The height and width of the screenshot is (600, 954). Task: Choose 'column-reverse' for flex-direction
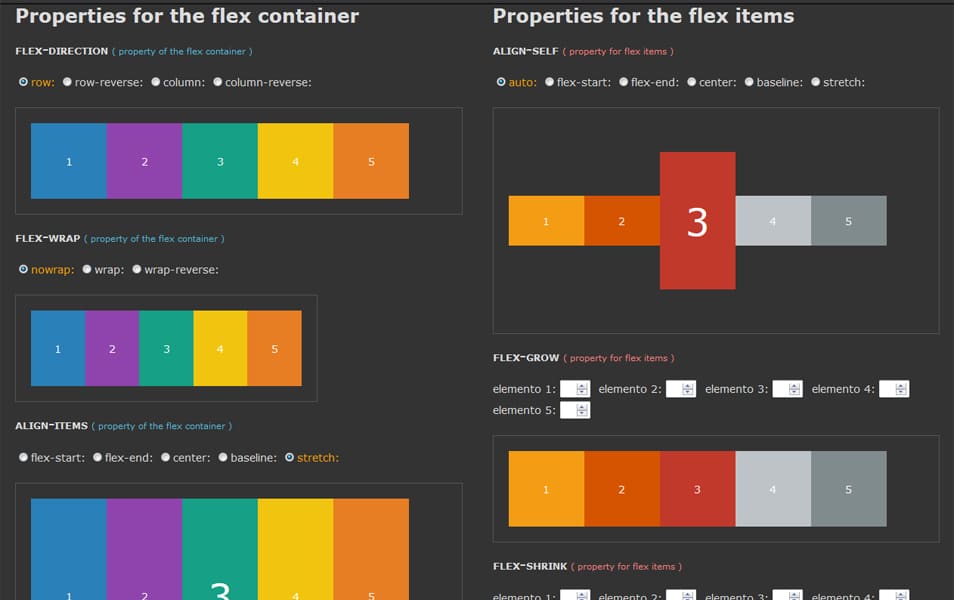[217, 82]
